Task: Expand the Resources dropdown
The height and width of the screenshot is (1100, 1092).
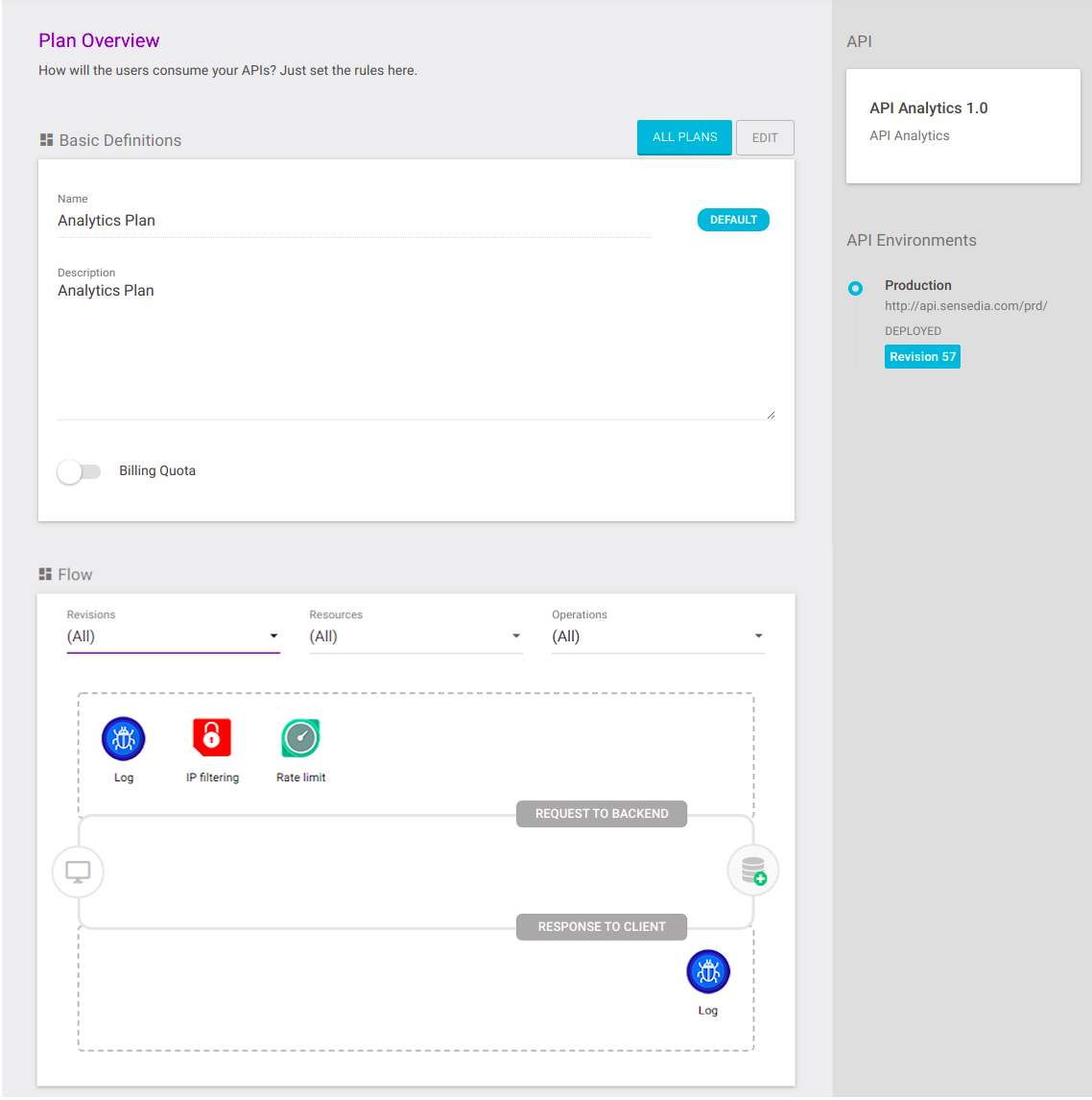Action: click(x=415, y=636)
